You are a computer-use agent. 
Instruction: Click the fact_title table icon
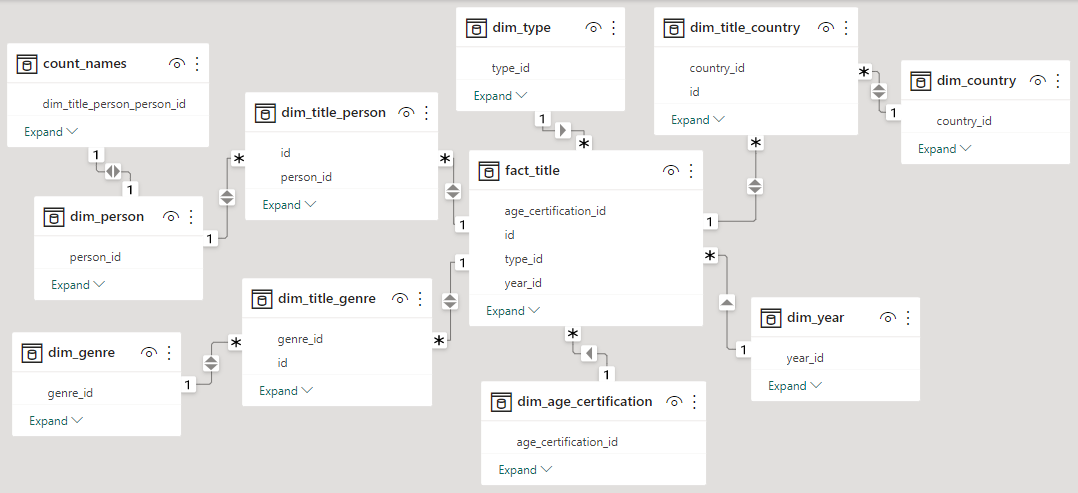(x=488, y=171)
